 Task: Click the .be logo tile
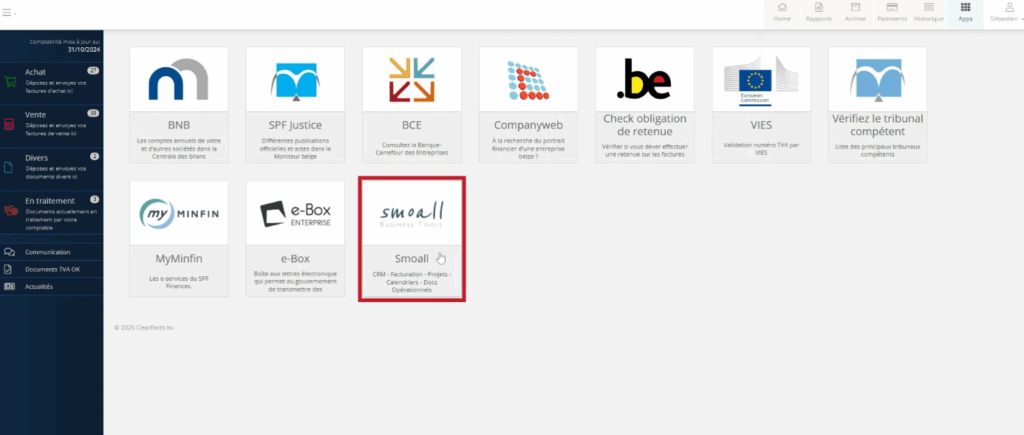coord(645,79)
